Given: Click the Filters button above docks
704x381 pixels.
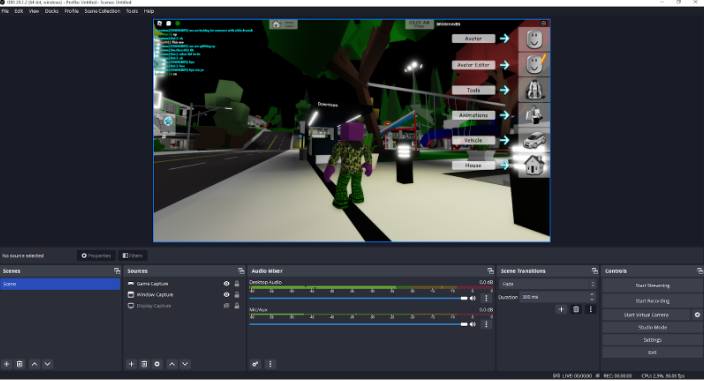Looking at the screenshot, I should pos(132,256).
